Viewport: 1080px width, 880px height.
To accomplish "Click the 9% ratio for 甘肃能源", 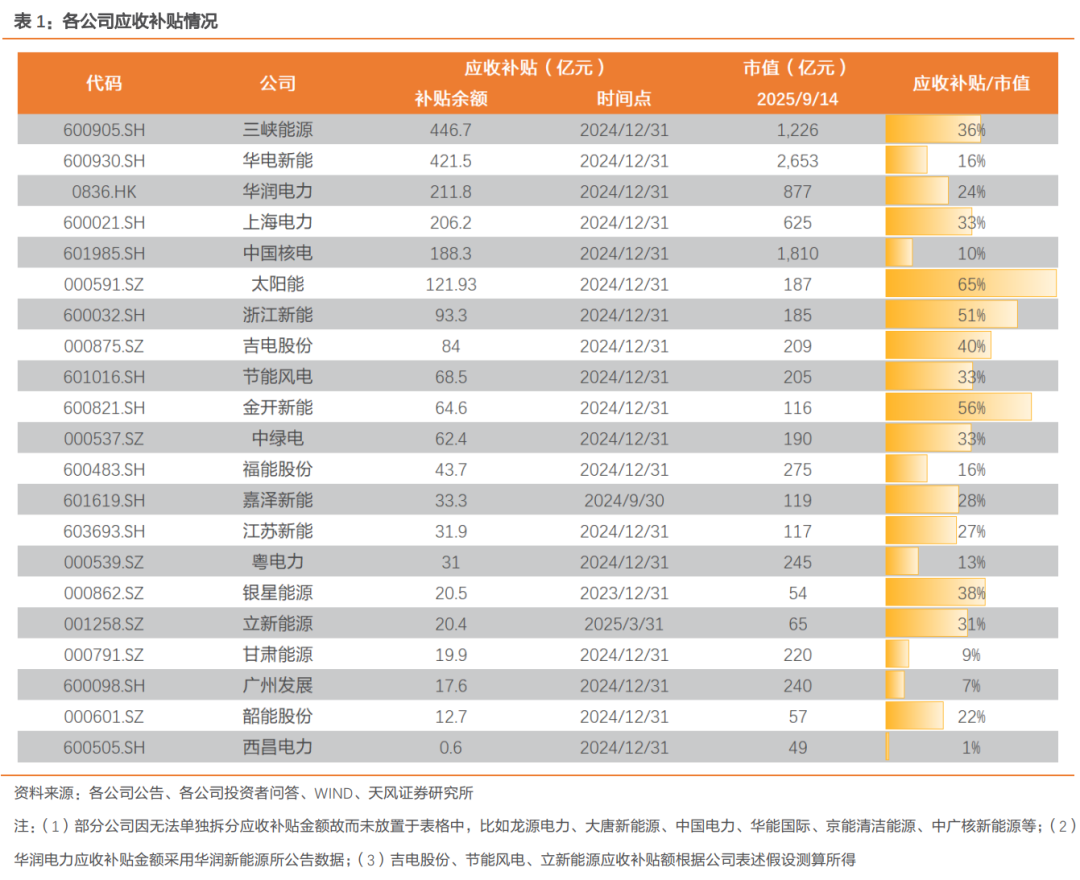I will [971, 656].
